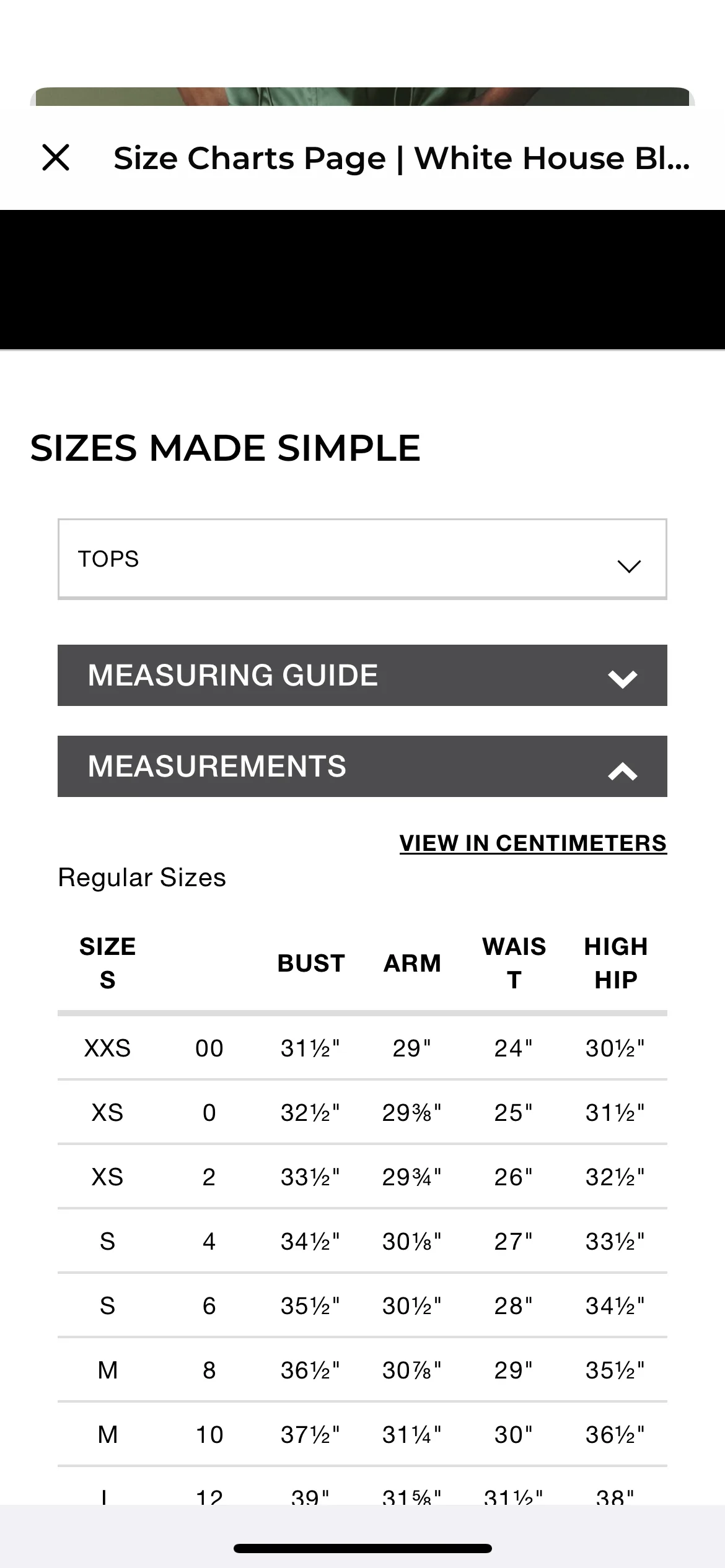Click the Size Charts Page title text

(x=402, y=158)
